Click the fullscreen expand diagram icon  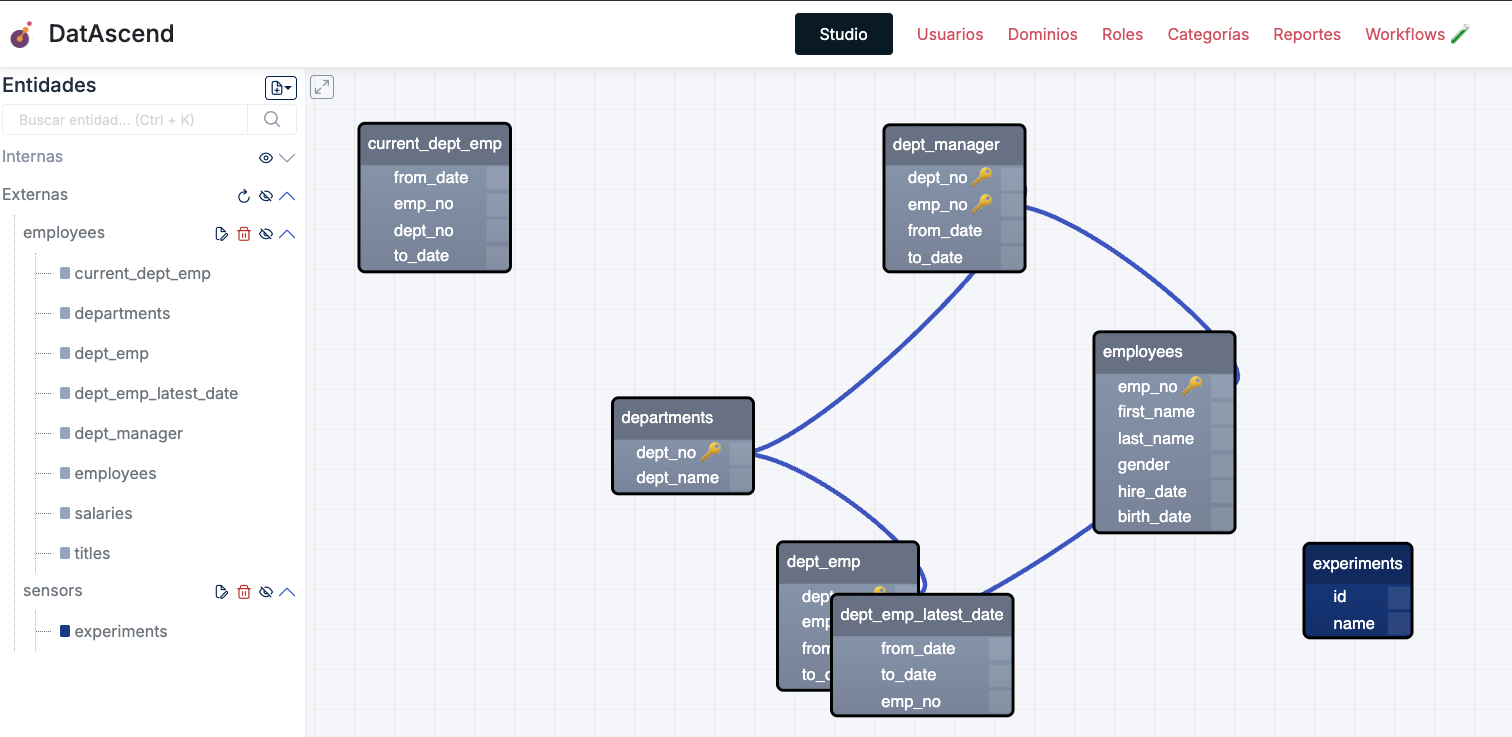click(322, 88)
